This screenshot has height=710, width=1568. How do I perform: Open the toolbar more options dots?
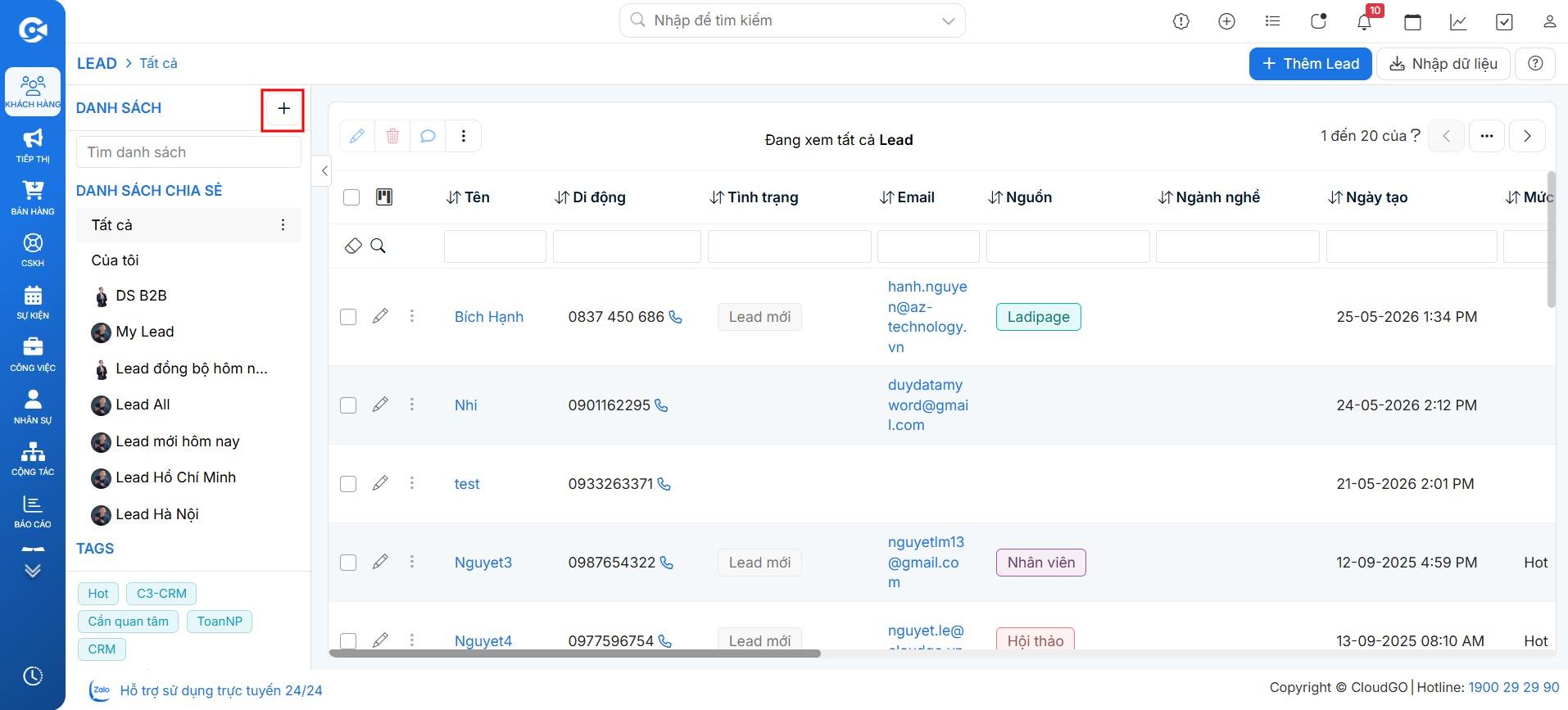click(464, 136)
